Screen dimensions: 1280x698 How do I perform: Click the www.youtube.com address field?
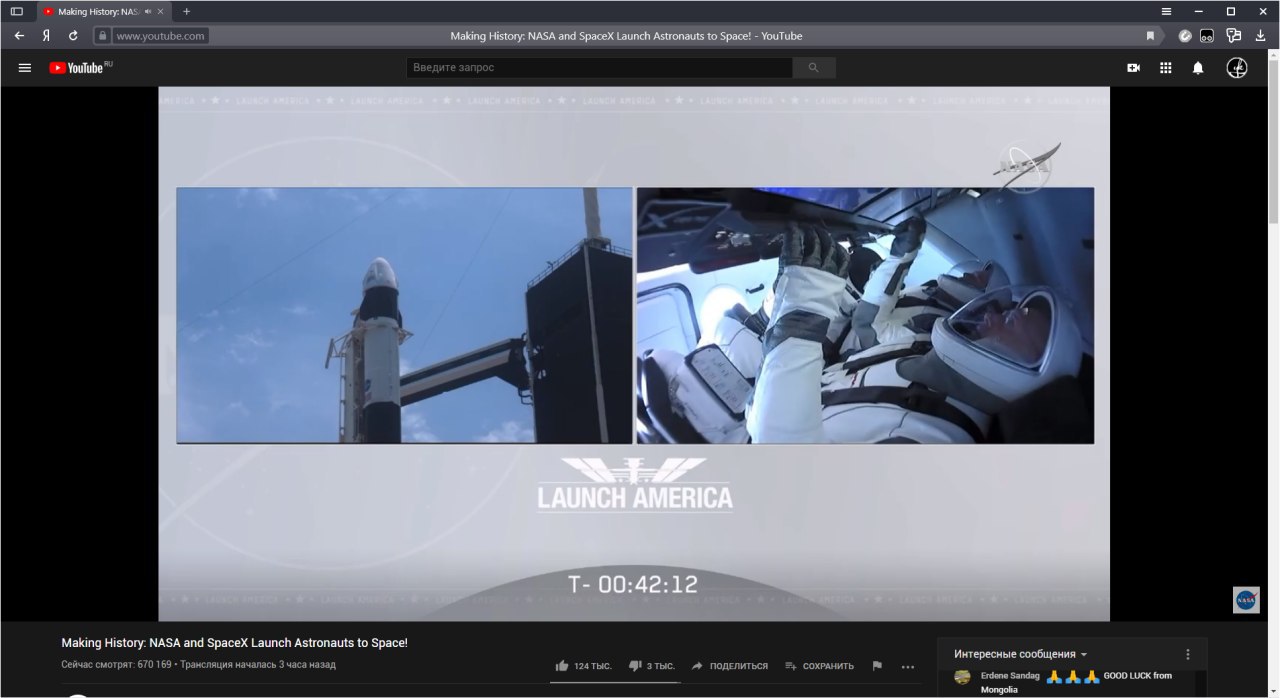point(160,35)
